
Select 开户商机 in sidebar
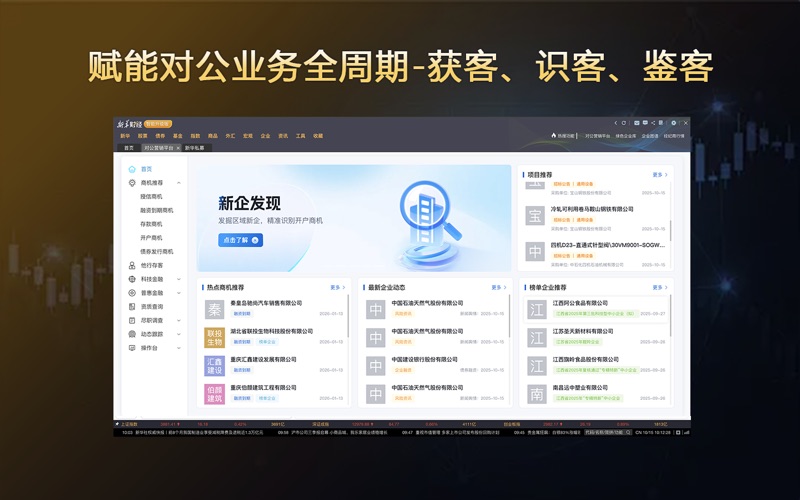(x=151, y=238)
